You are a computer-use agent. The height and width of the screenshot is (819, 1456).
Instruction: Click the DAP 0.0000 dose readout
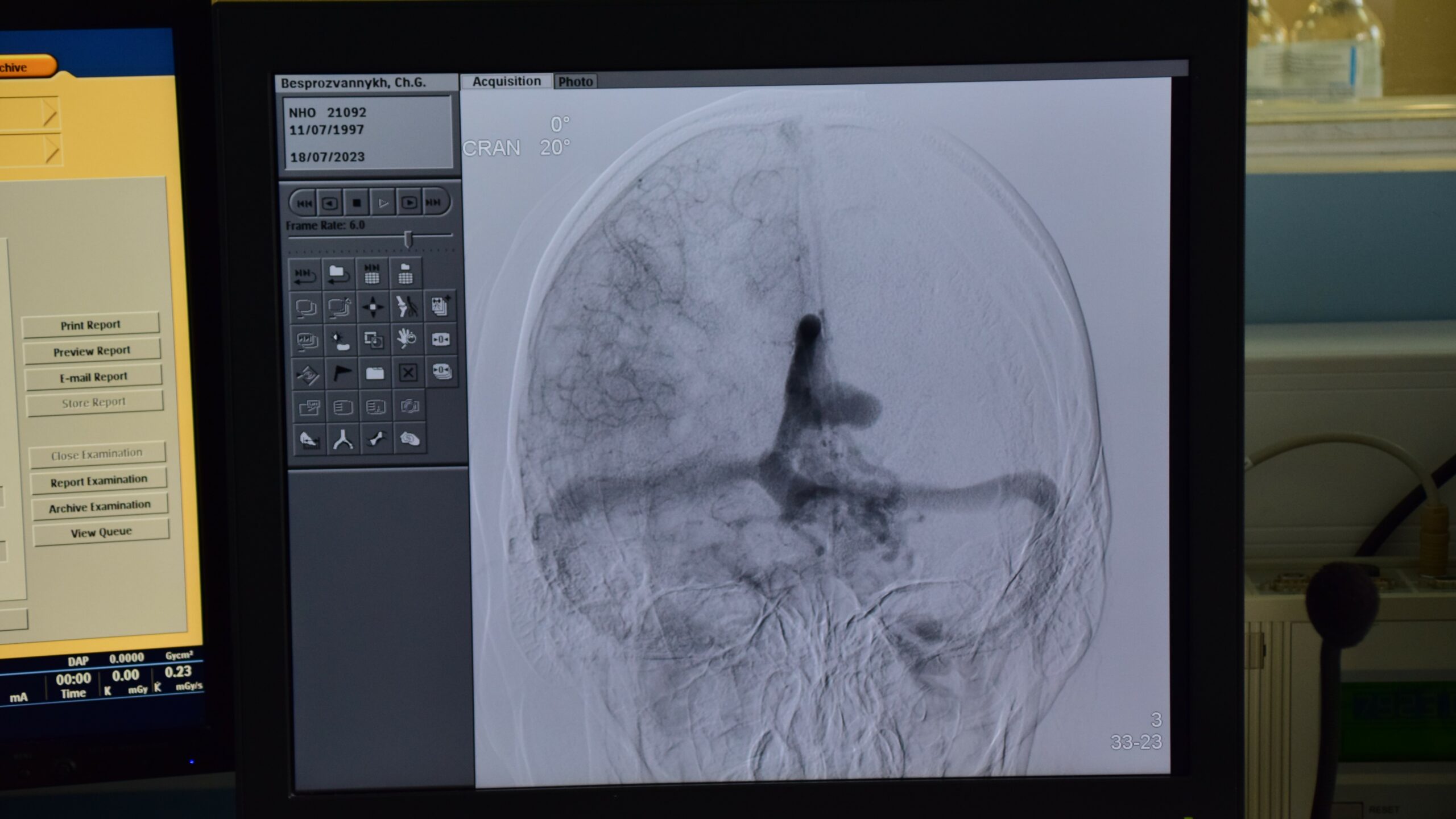click(106, 659)
